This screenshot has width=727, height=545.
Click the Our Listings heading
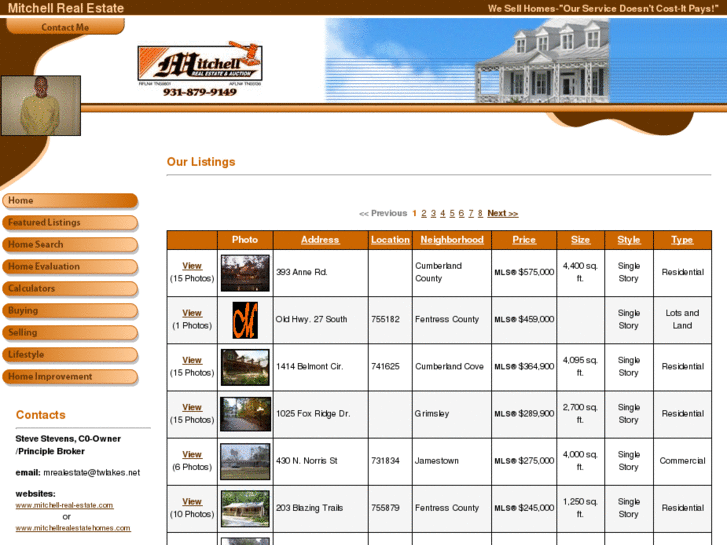point(201,162)
